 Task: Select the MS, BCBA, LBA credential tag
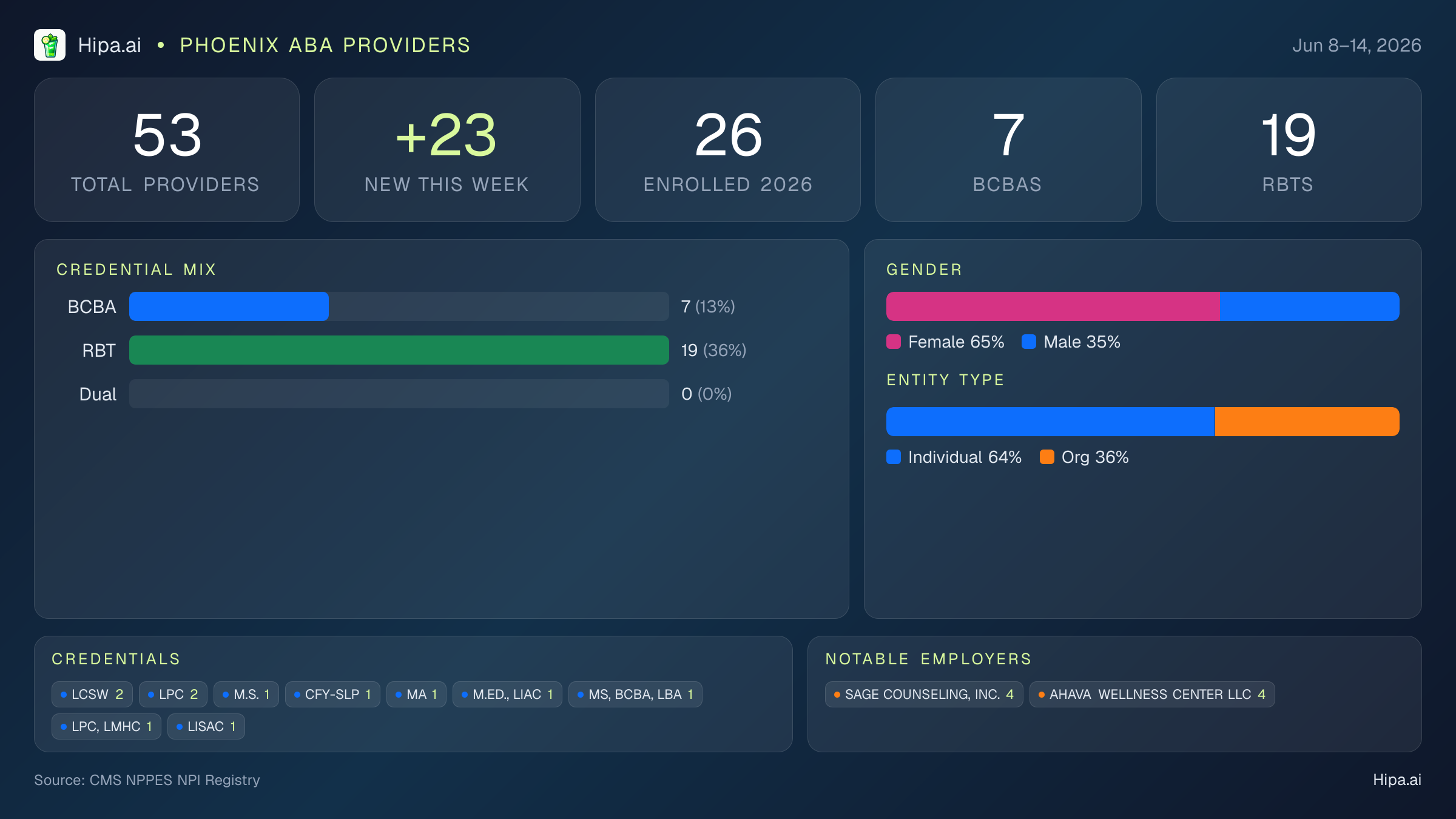point(635,694)
